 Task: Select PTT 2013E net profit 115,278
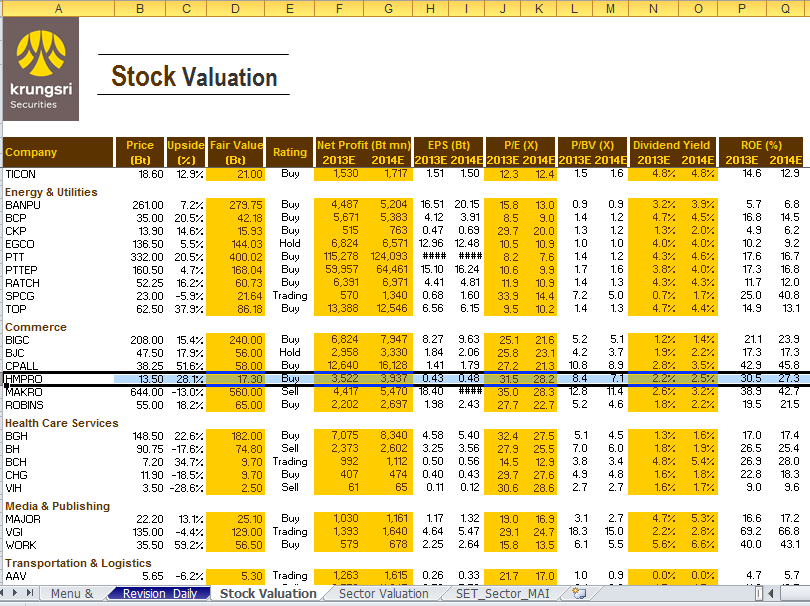coord(339,257)
